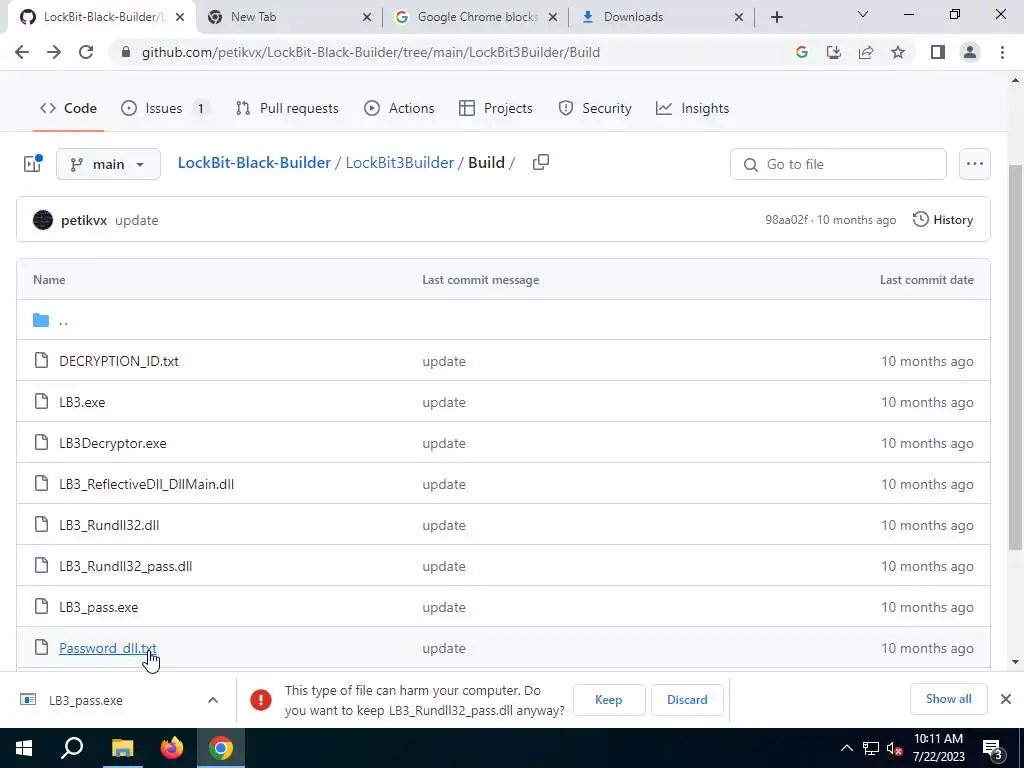Go back using the browser back arrow
1024x768 pixels.
(22, 52)
